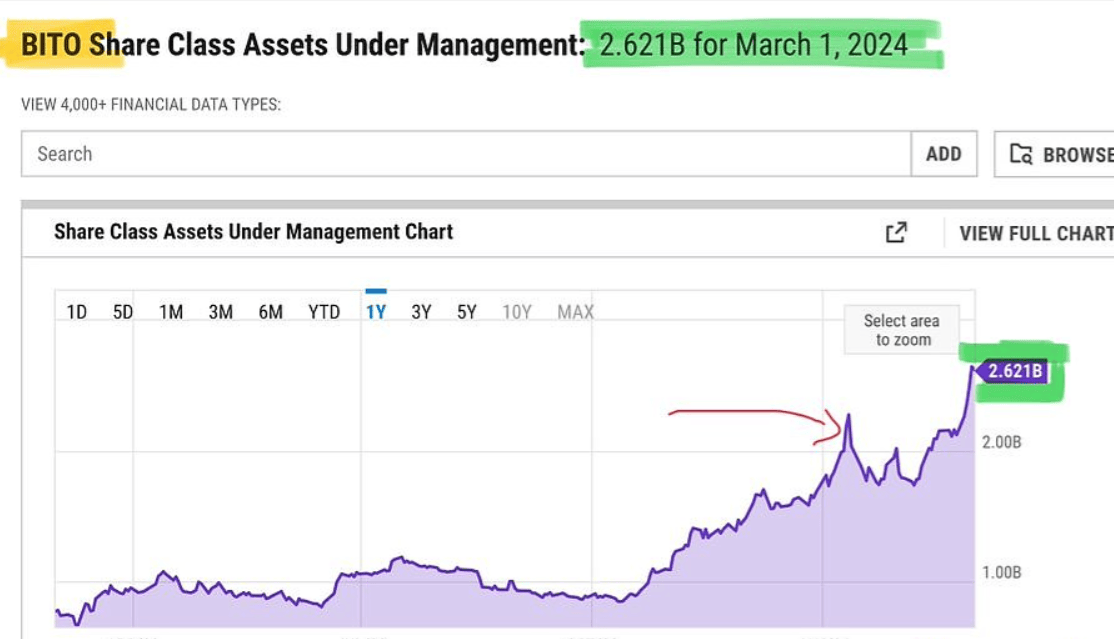
Task: Switch chart to 3M range
Action: click(221, 312)
